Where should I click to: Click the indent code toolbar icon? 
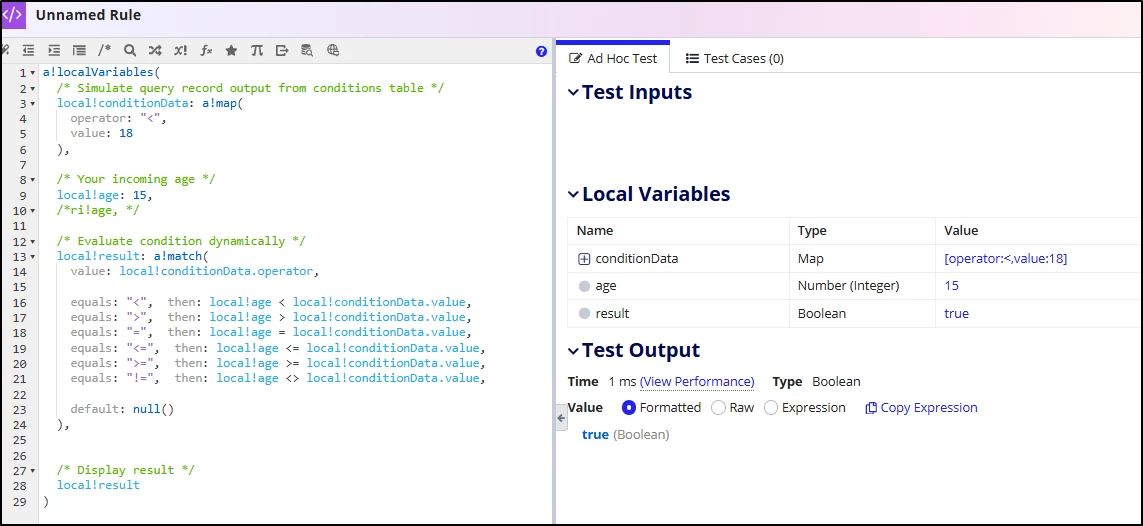pyautogui.click(x=54, y=50)
